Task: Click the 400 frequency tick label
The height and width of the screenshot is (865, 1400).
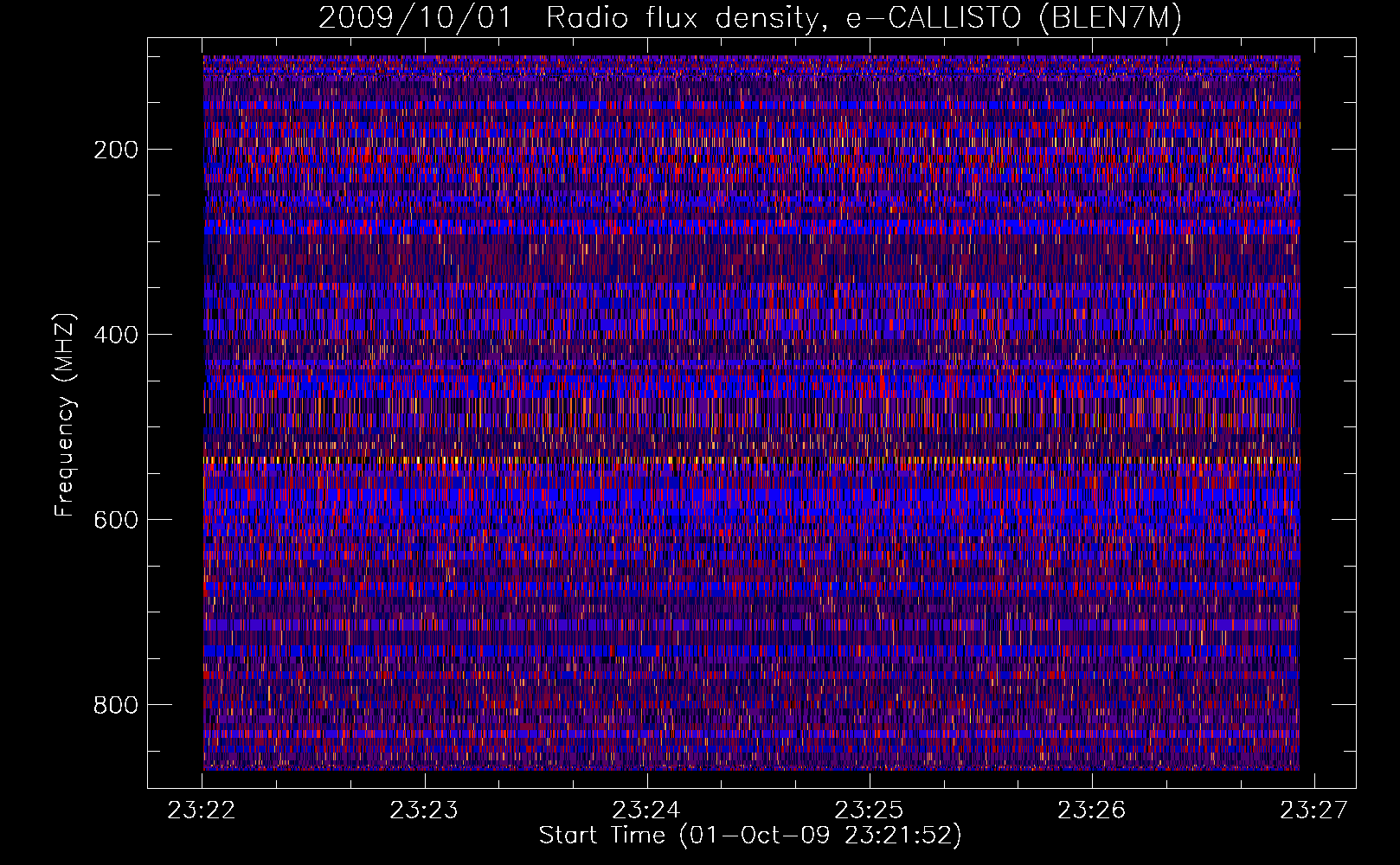Action: (x=116, y=335)
